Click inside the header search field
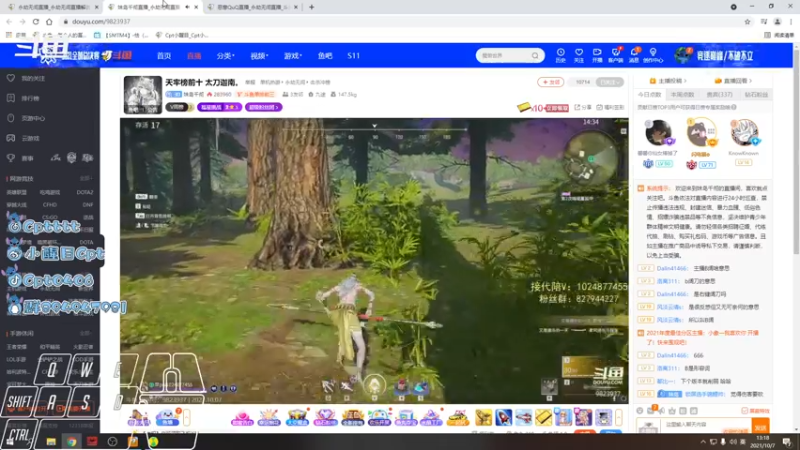800x450 pixels. [505, 56]
